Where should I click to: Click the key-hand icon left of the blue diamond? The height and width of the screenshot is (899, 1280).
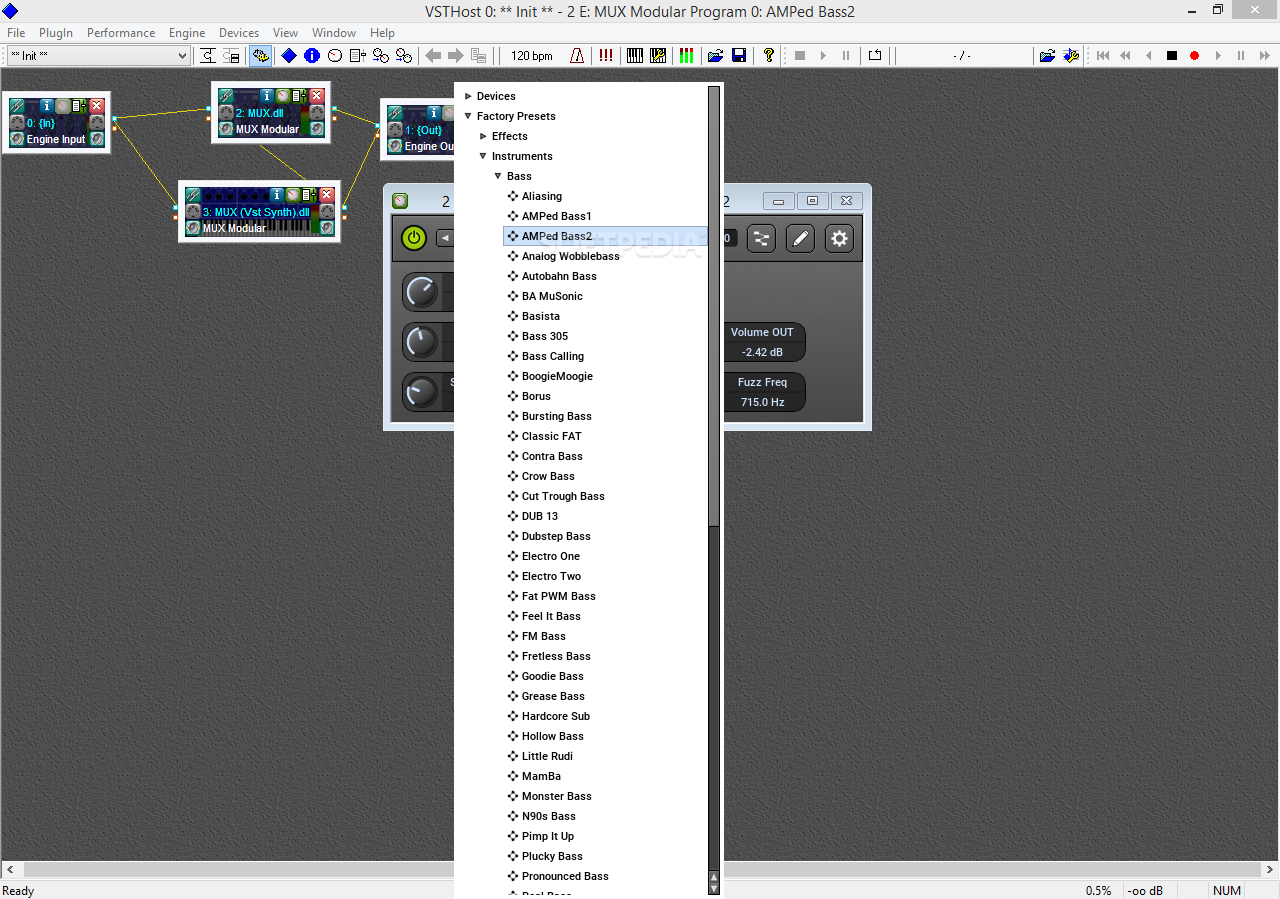click(x=260, y=56)
